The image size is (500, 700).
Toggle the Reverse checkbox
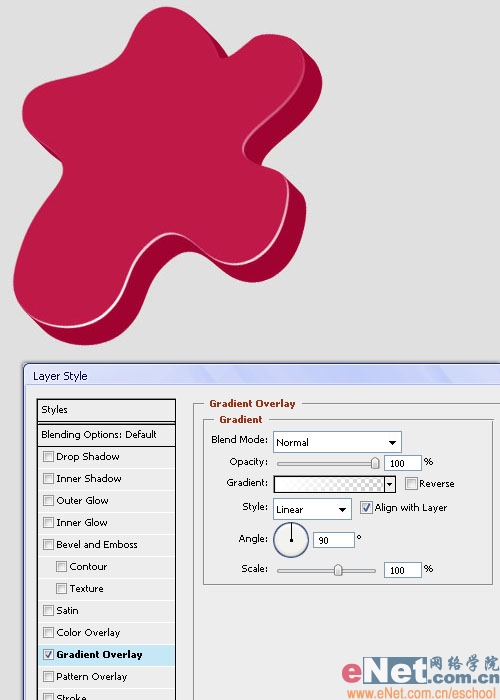tap(411, 483)
